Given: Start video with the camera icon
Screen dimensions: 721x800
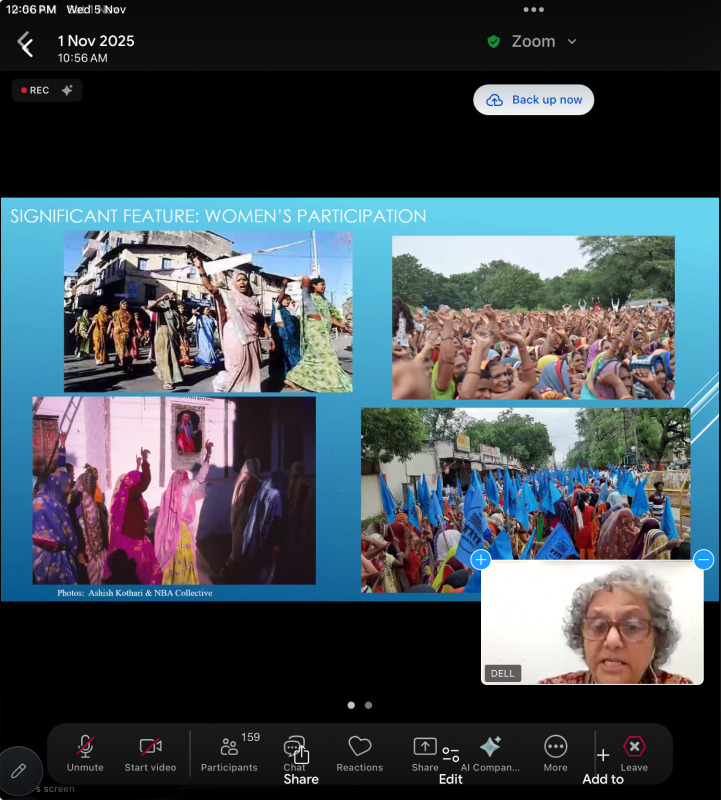Looking at the screenshot, I should click(x=150, y=753).
